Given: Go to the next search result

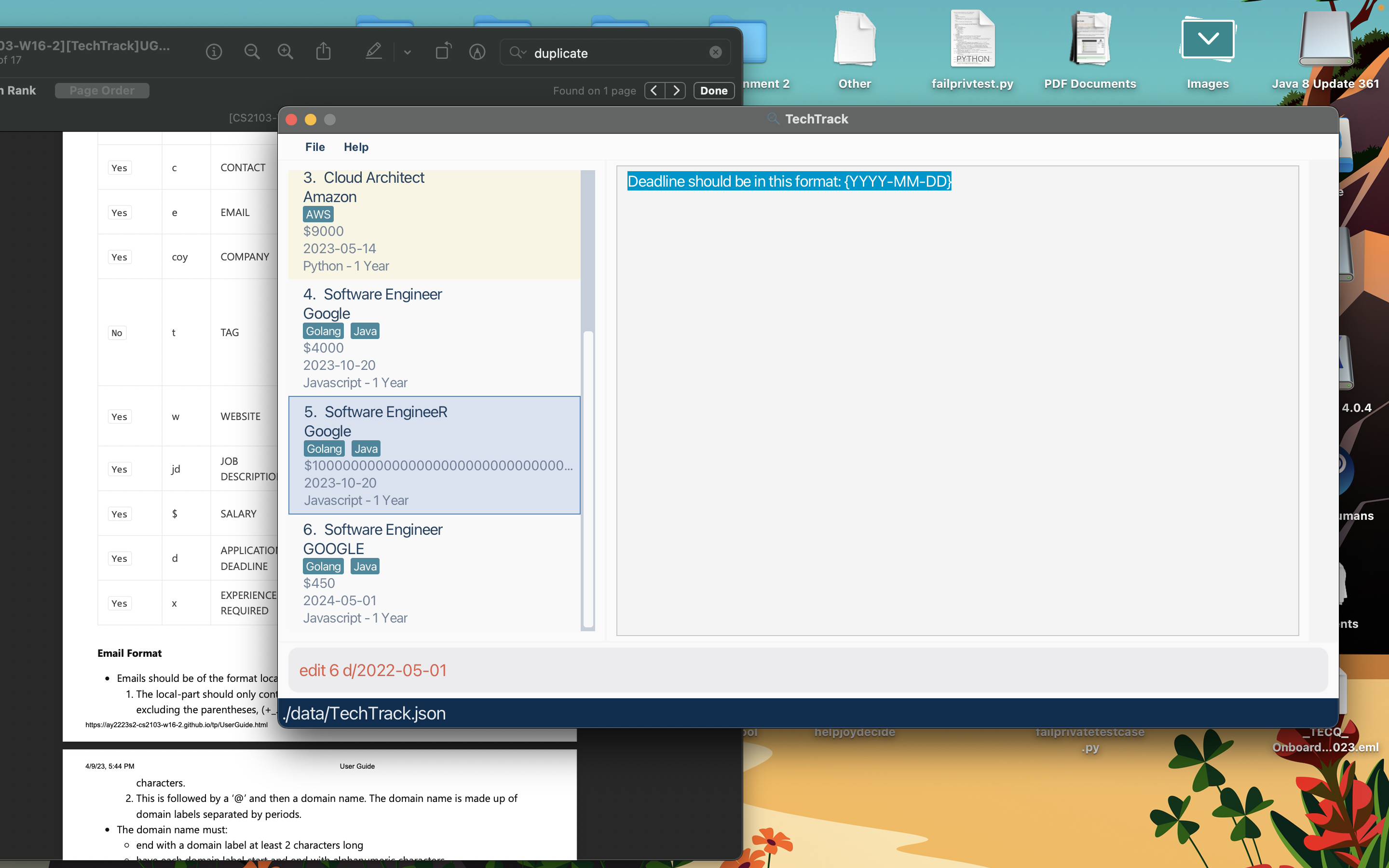Looking at the screenshot, I should (676, 91).
